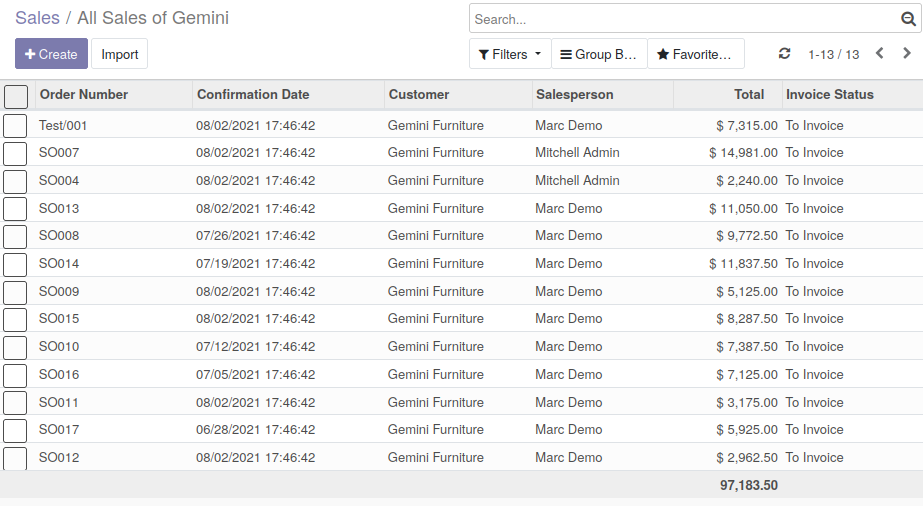
Task: Open the Group By dropdown
Action: [x=599, y=54]
